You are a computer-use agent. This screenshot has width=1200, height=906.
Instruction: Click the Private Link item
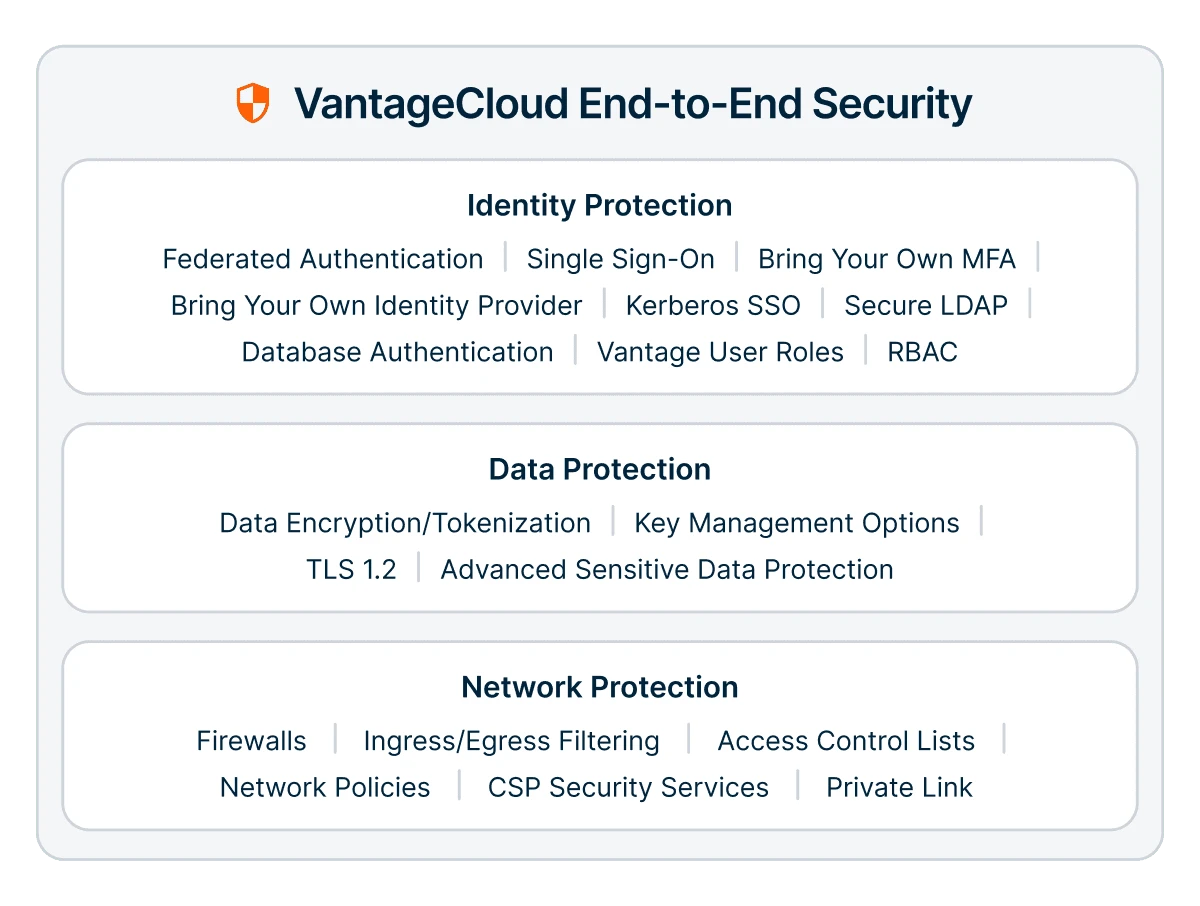899,787
